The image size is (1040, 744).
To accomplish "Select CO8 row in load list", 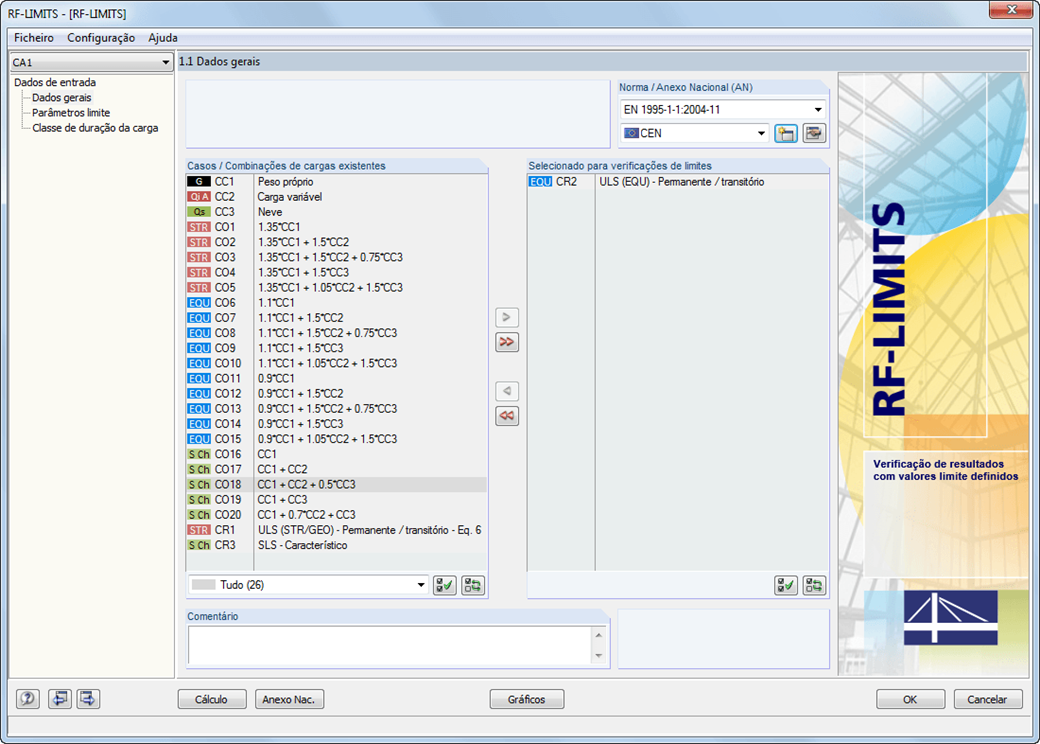I will click(x=336, y=333).
